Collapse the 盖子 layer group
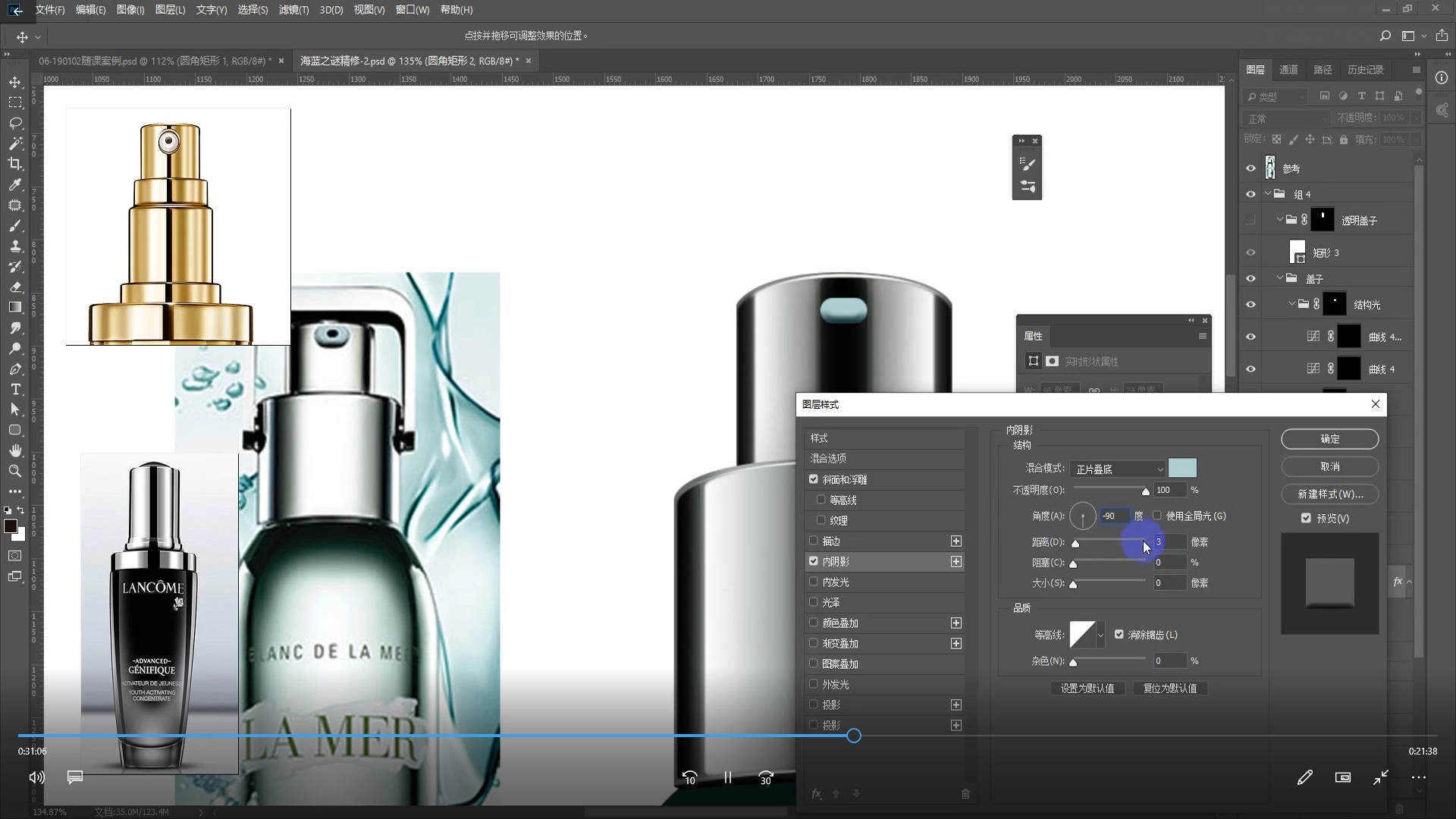The image size is (1456, 819). [1280, 278]
